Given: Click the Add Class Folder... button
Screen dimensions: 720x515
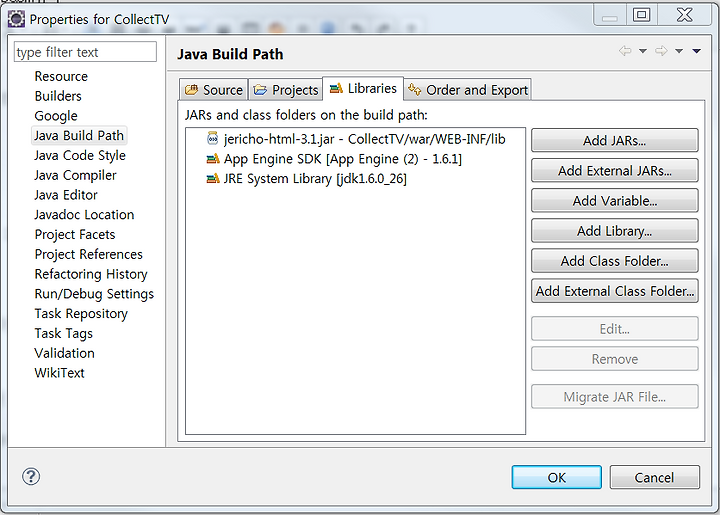Looking at the screenshot, I should (614, 261).
